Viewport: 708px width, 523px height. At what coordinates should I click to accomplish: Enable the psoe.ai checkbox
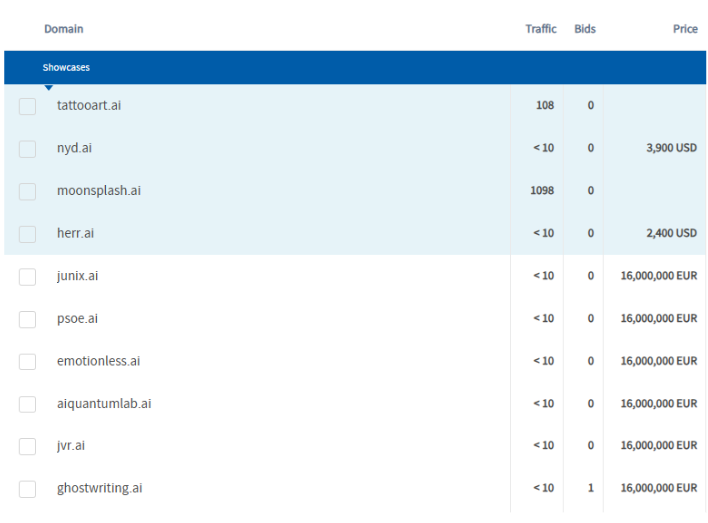(28, 319)
